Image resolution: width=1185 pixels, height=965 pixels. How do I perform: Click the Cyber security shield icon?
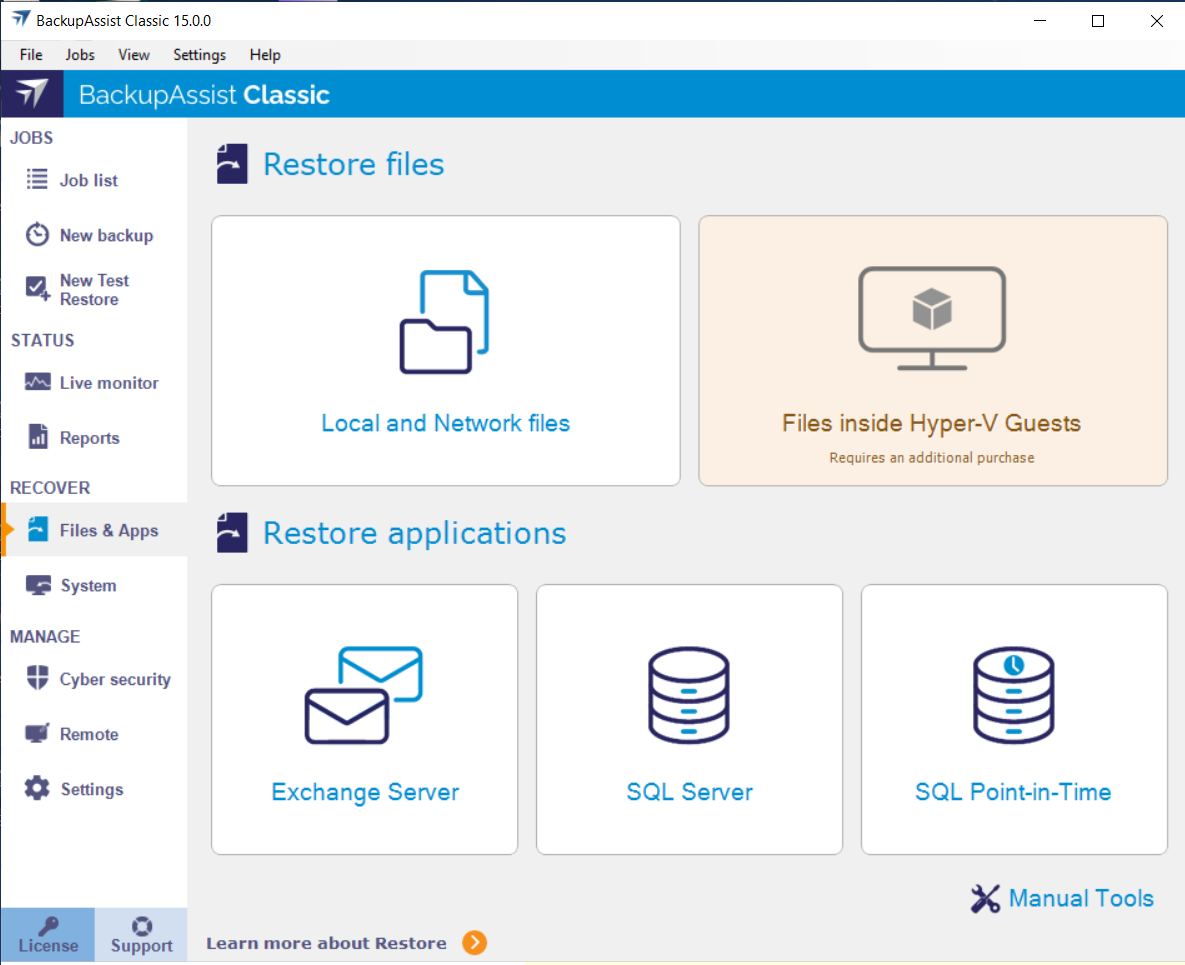[x=37, y=679]
